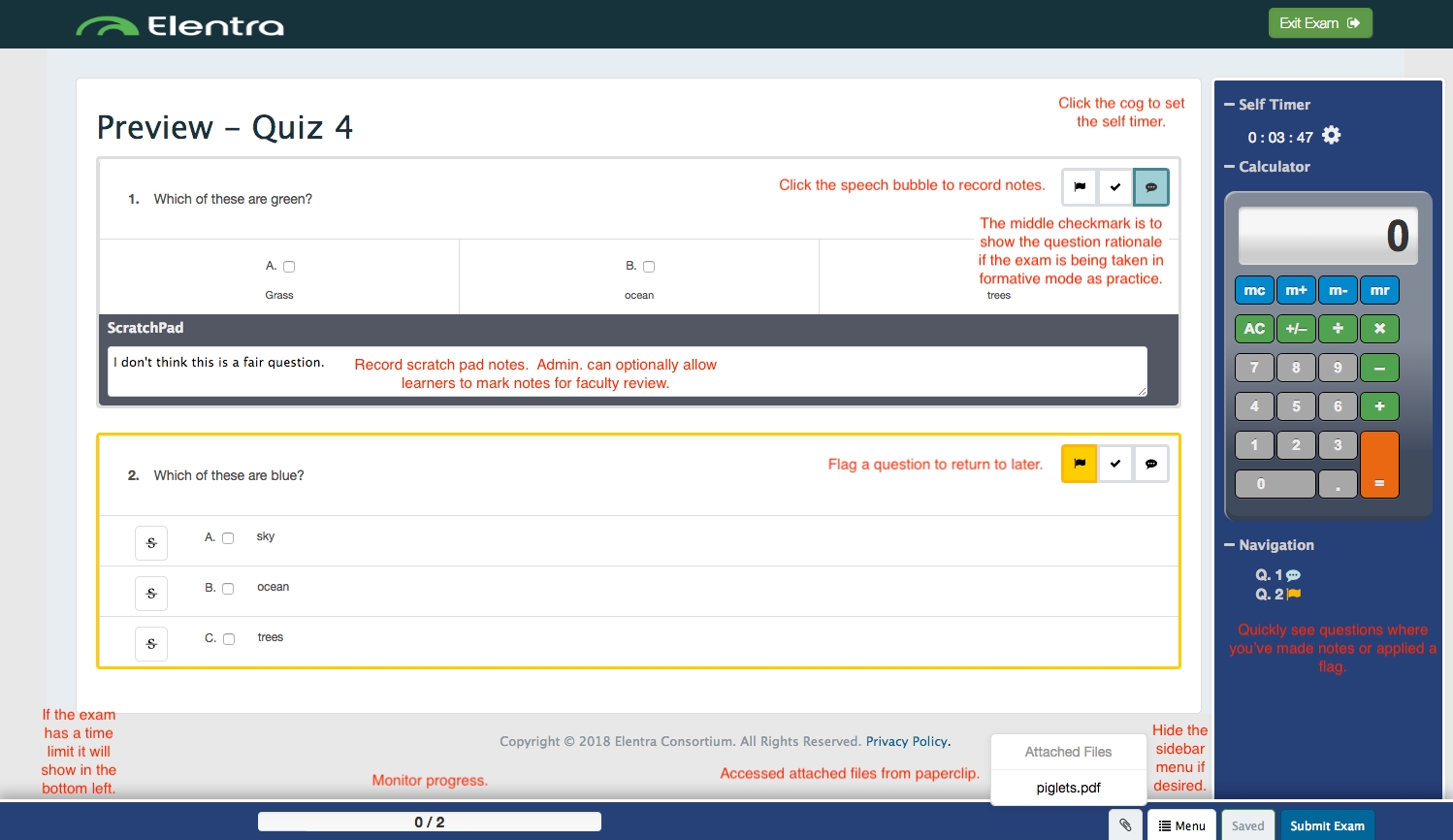
Task: Strike through answer choice C trees
Action: pos(151,644)
